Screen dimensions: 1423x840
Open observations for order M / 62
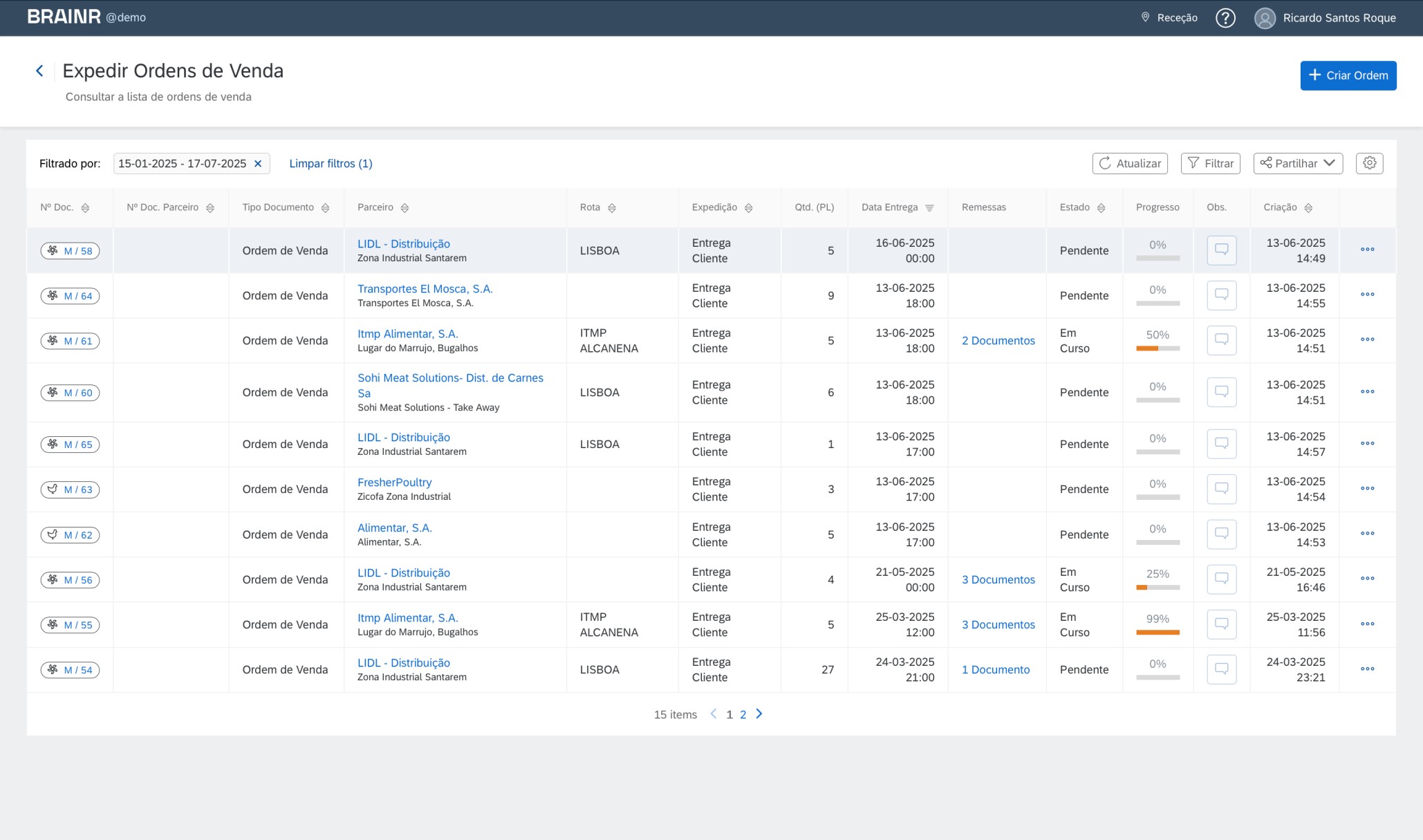[x=1221, y=534]
